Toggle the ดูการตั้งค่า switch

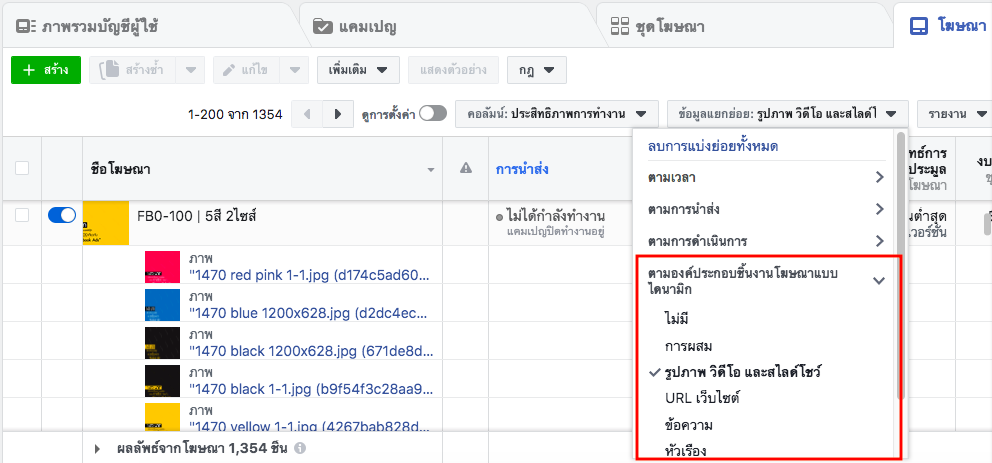pos(433,113)
